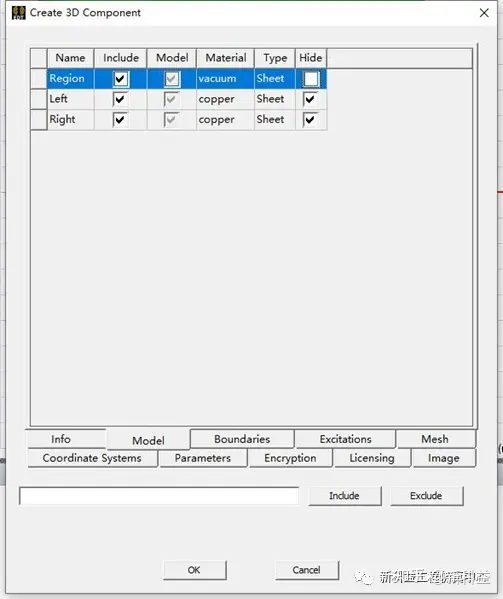The height and width of the screenshot is (599, 503).
Task: Click the Sheet type cell for Right
Action: pyautogui.click(x=275, y=120)
